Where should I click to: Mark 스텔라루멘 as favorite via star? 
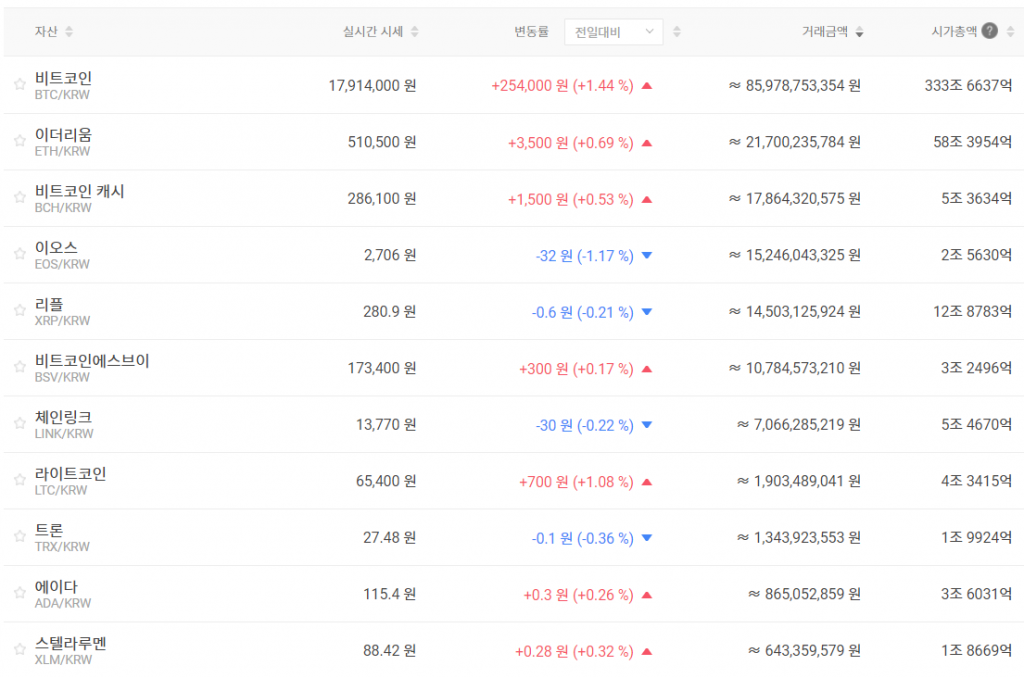tap(20, 649)
